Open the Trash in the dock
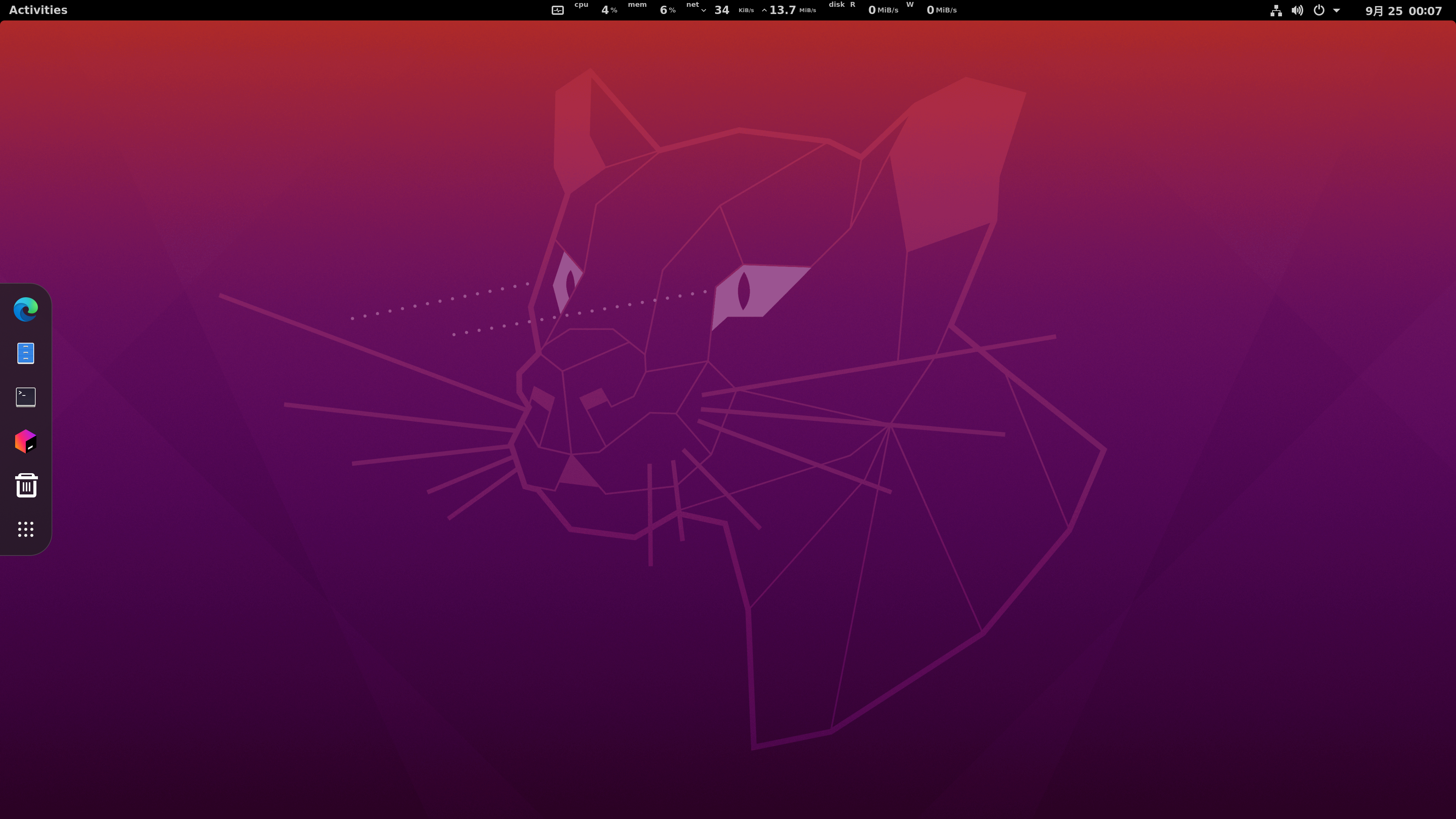The height and width of the screenshot is (819, 1456). point(25,485)
